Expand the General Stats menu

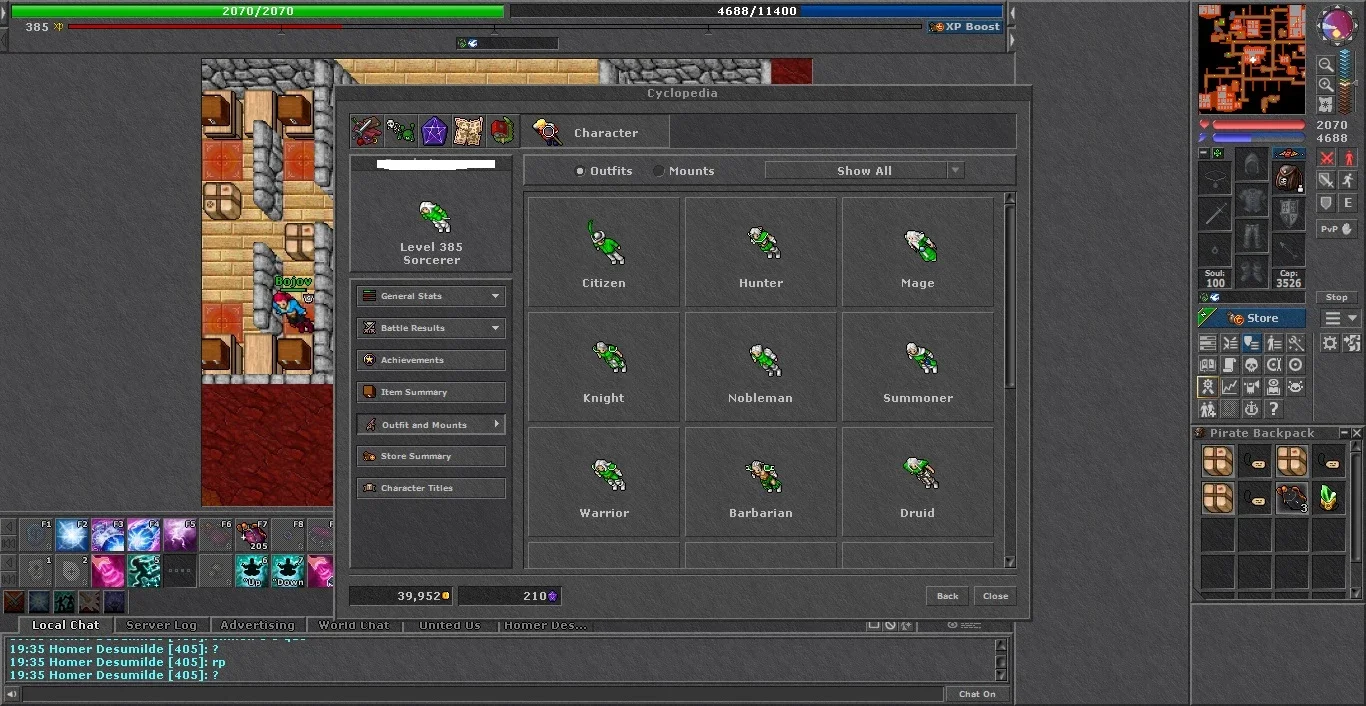click(431, 296)
